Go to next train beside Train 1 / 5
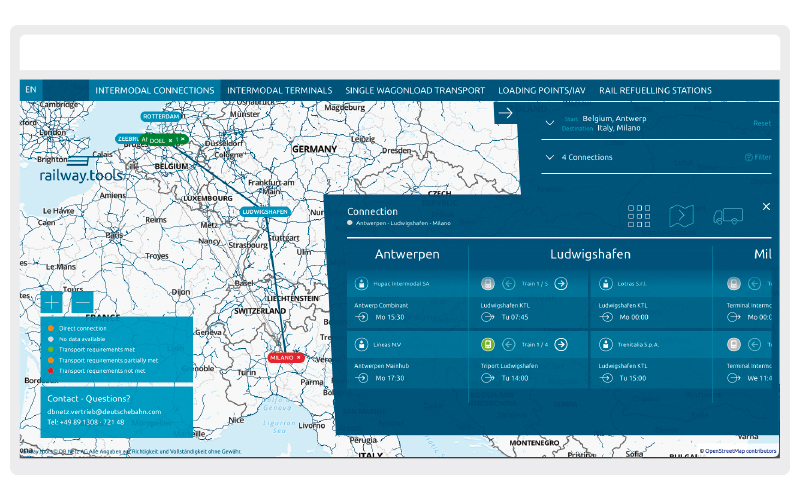 pyautogui.click(x=561, y=284)
